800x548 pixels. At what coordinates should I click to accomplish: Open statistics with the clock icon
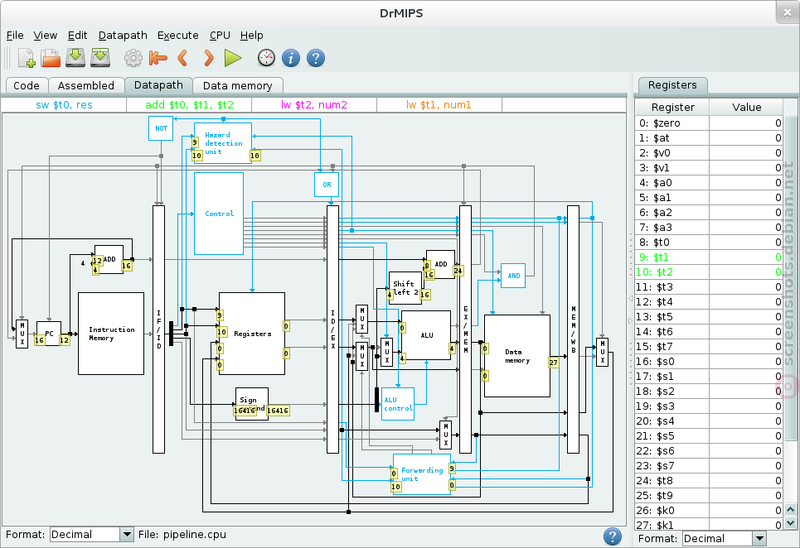(x=266, y=58)
